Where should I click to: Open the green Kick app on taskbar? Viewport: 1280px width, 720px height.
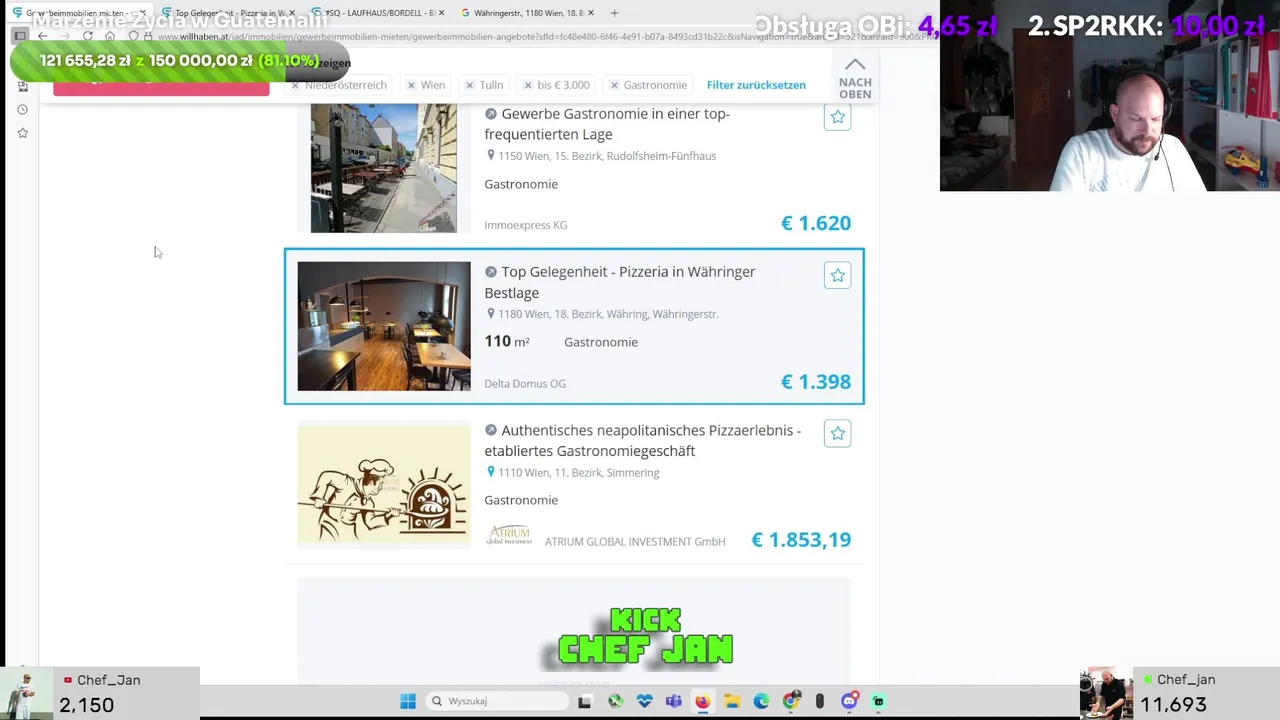(878, 701)
